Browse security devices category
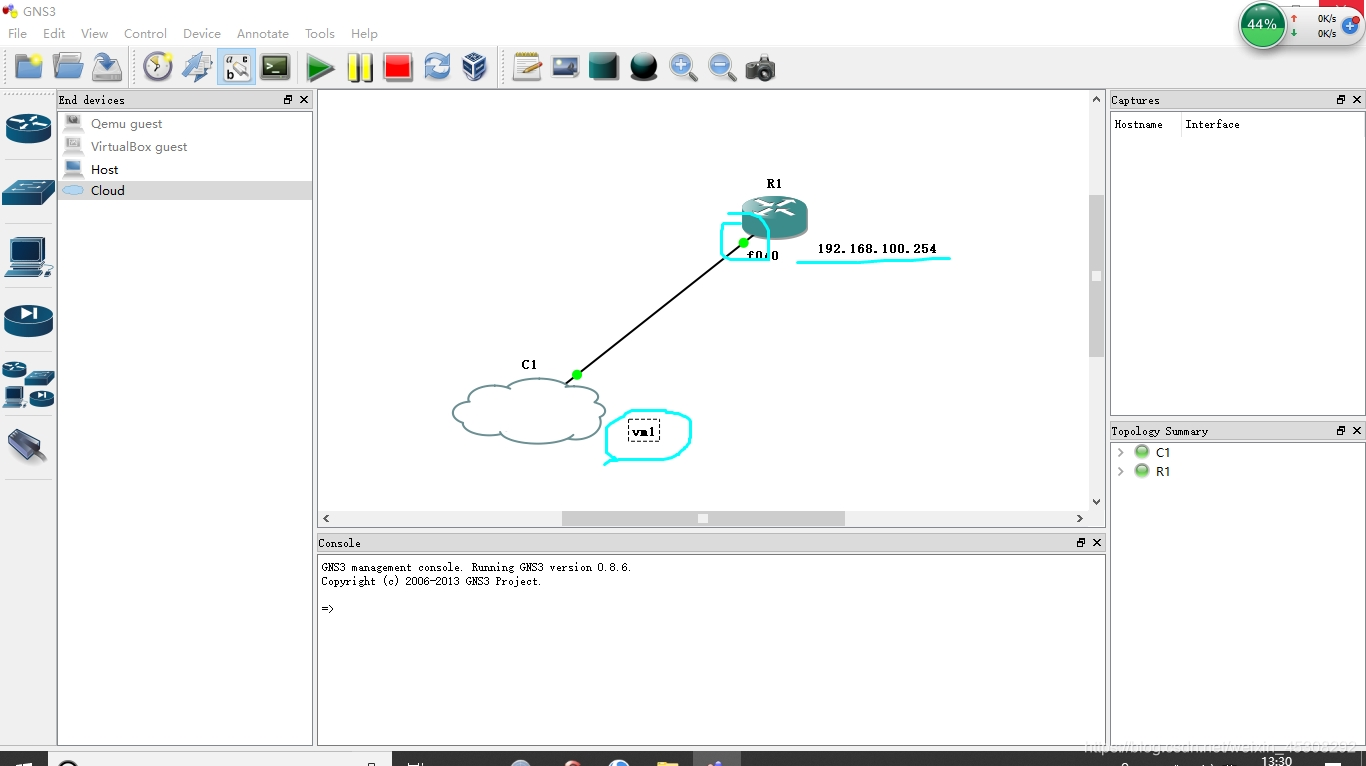Image resolution: width=1366 pixels, height=766 pixels. point(28,320)
